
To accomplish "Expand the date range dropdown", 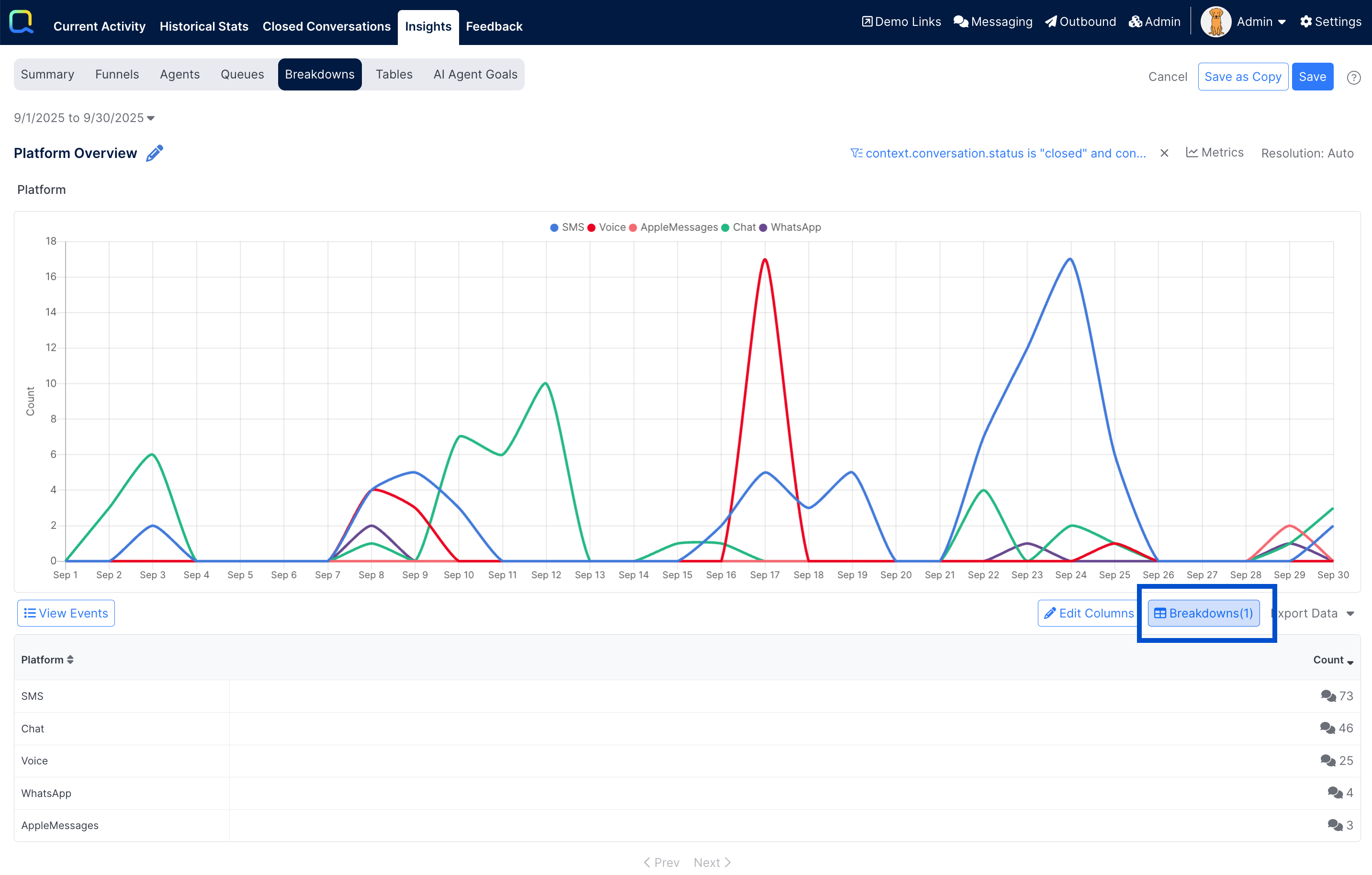I will click(x=84, y=118).
